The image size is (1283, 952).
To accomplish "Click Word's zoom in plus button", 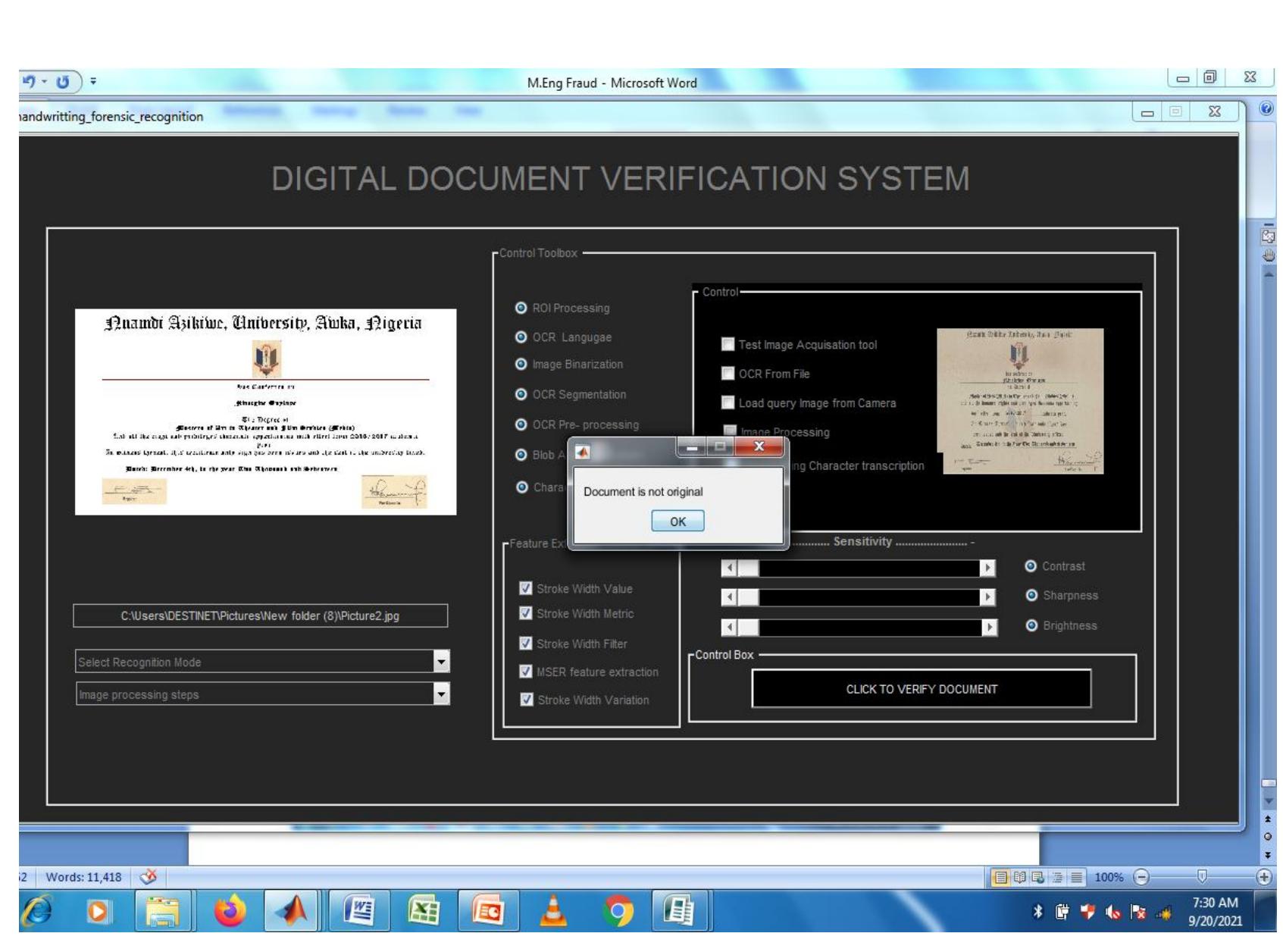I will (1263, 877).
